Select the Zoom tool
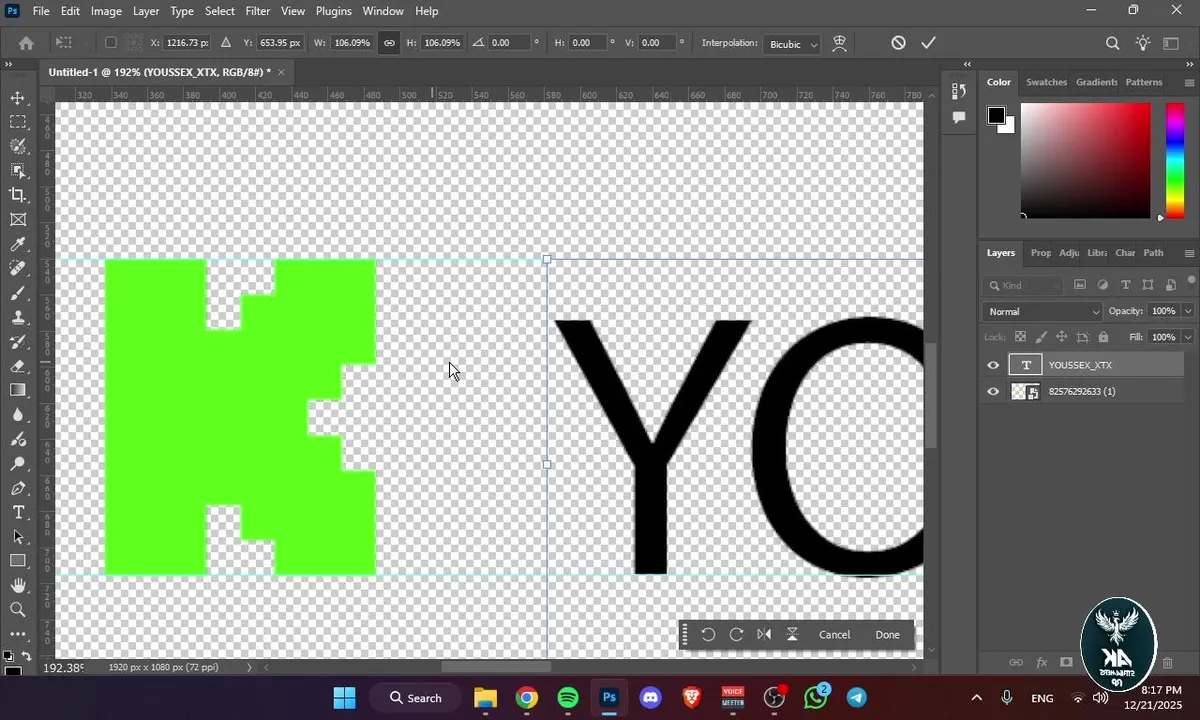The image size is (1200, 720). point(18,609)
